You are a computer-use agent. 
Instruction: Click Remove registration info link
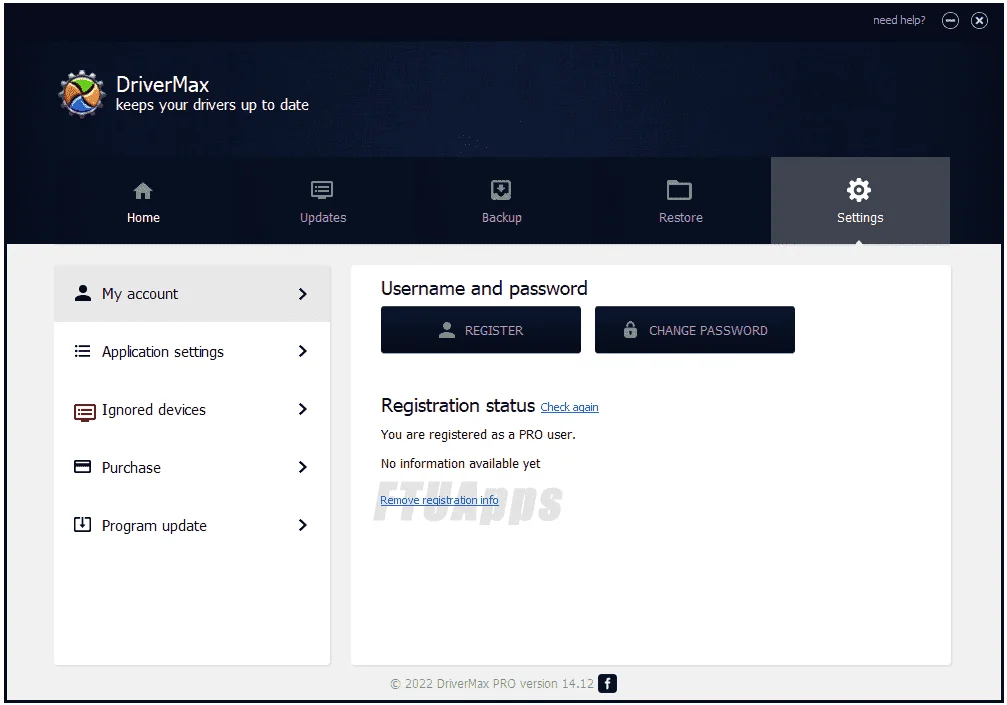click(439, 500)
